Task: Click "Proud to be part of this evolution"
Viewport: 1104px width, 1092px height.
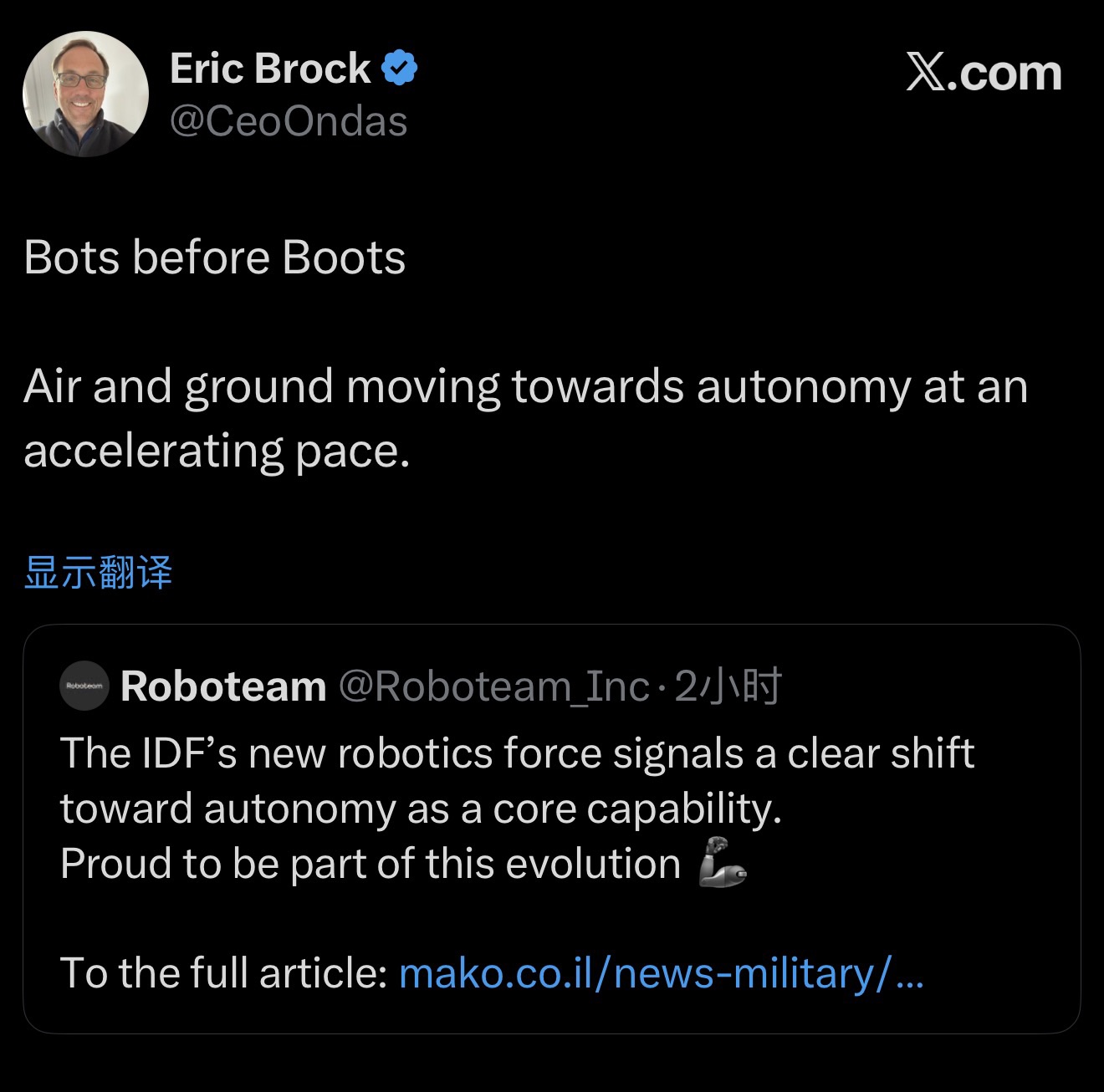Action: pos(371,864)
